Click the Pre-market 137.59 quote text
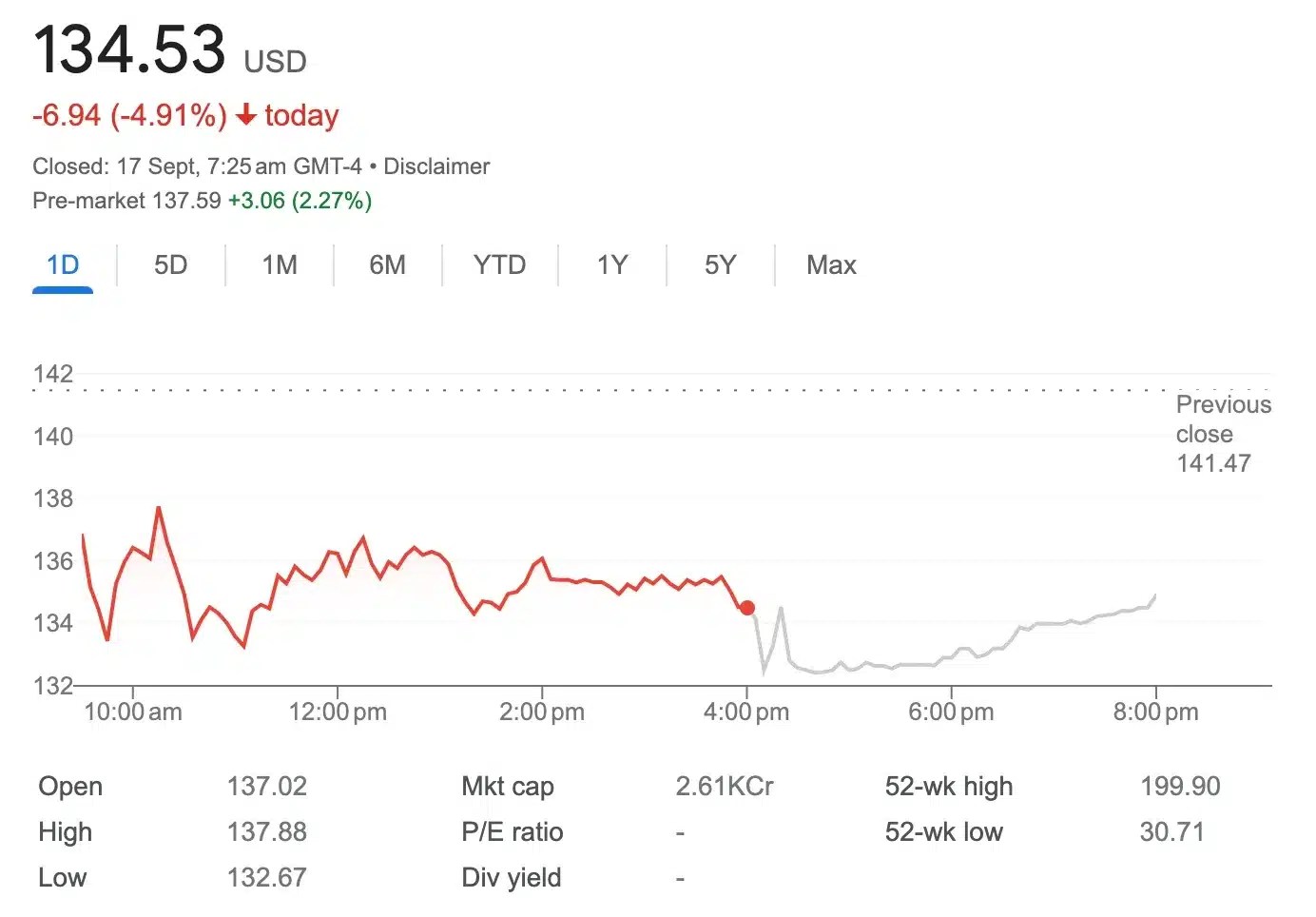The image size is (1316, 917). tap(126, 201)
